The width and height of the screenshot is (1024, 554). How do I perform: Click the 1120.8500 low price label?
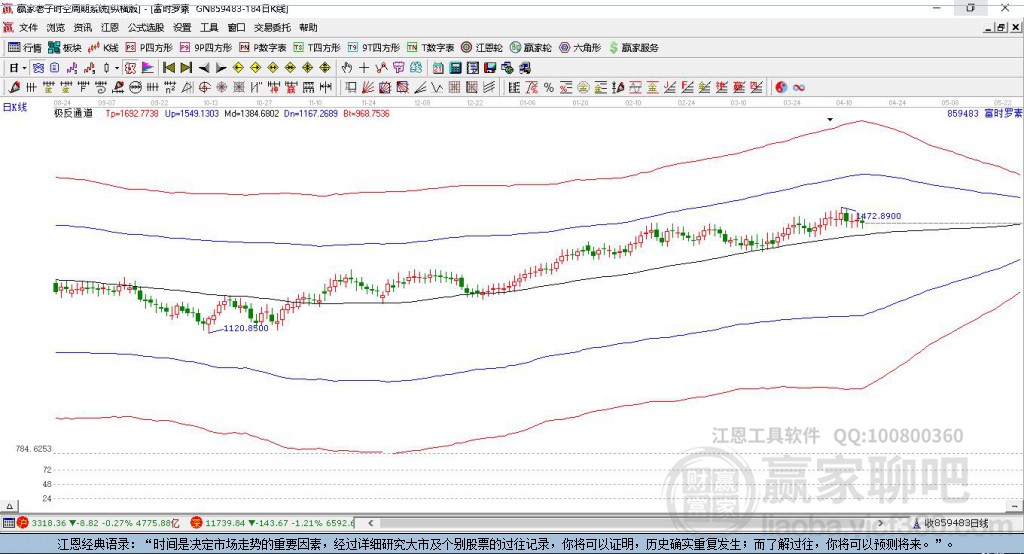246,328
